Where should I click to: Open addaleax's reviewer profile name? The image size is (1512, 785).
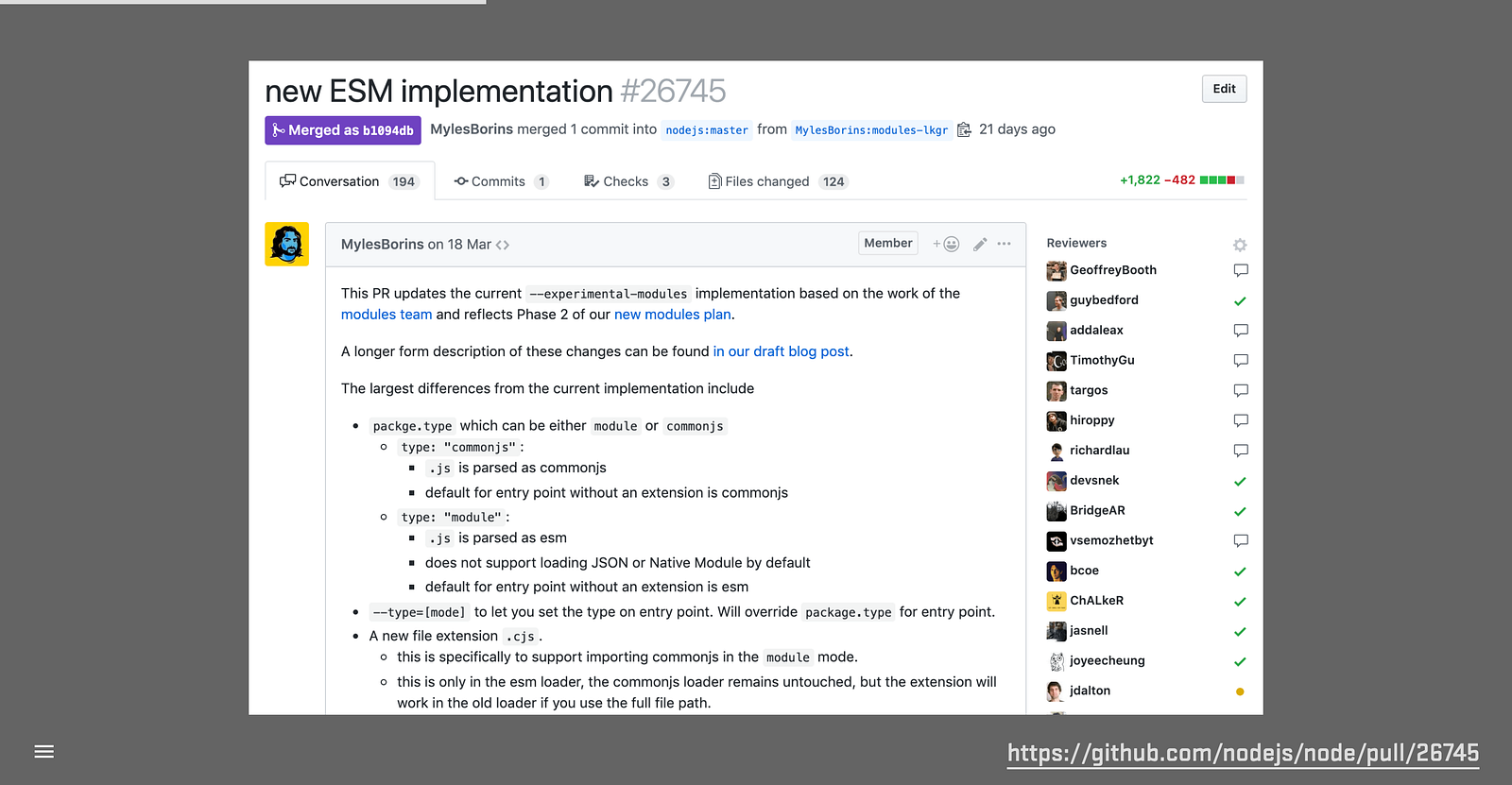(1096, 331)
